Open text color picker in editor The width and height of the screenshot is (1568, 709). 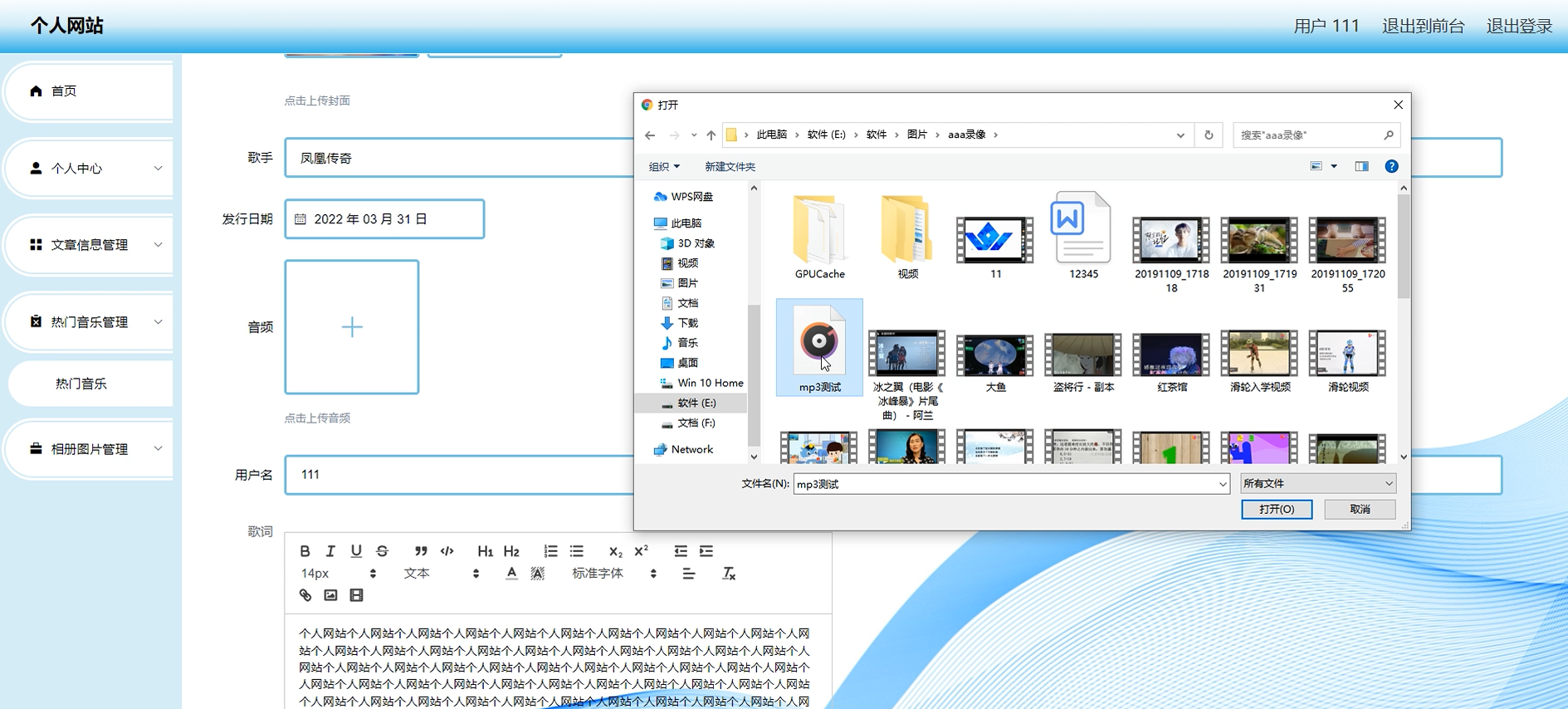click(511, 574)
